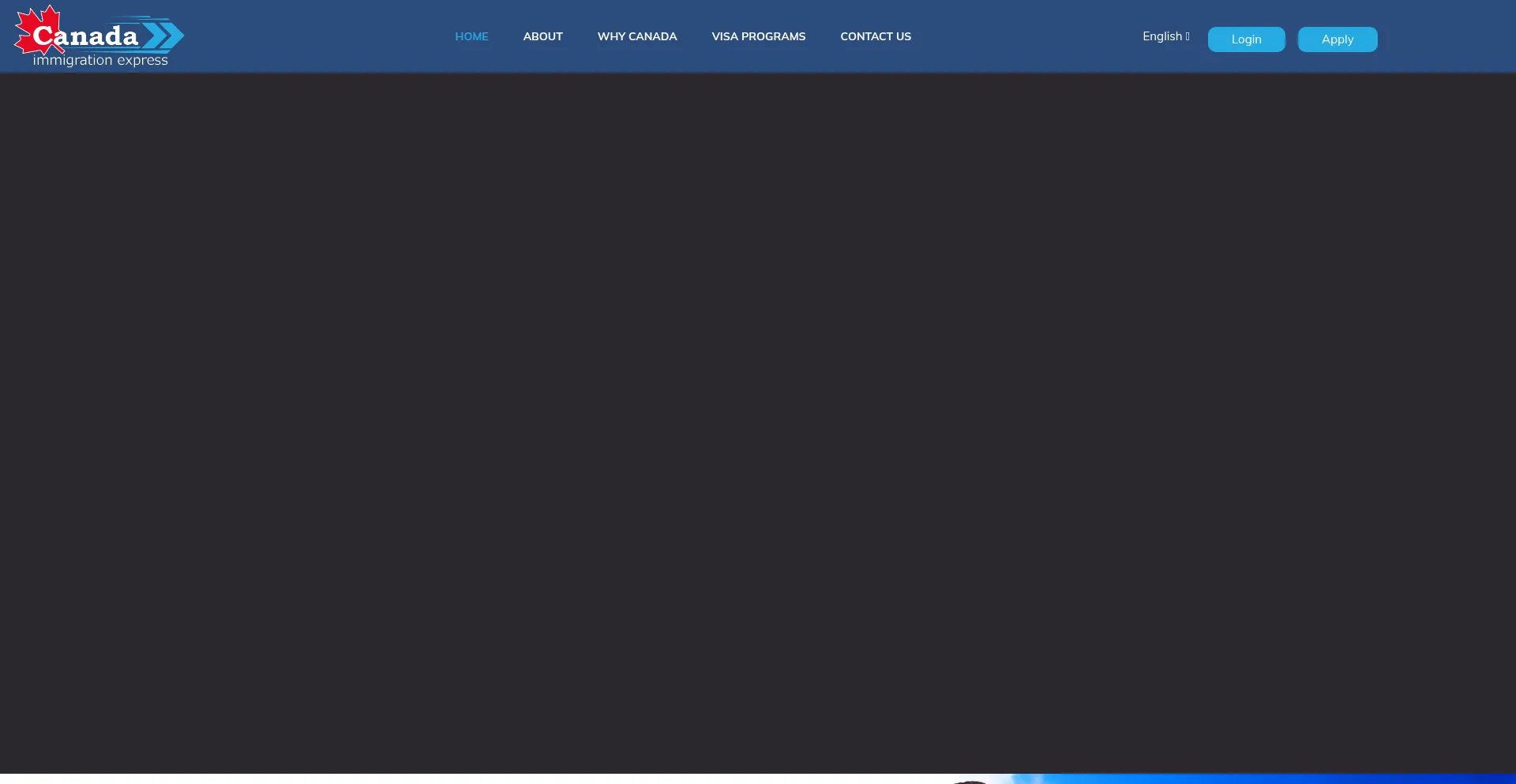
Task: Click the white section at bottom left
Action: point(316,778)
